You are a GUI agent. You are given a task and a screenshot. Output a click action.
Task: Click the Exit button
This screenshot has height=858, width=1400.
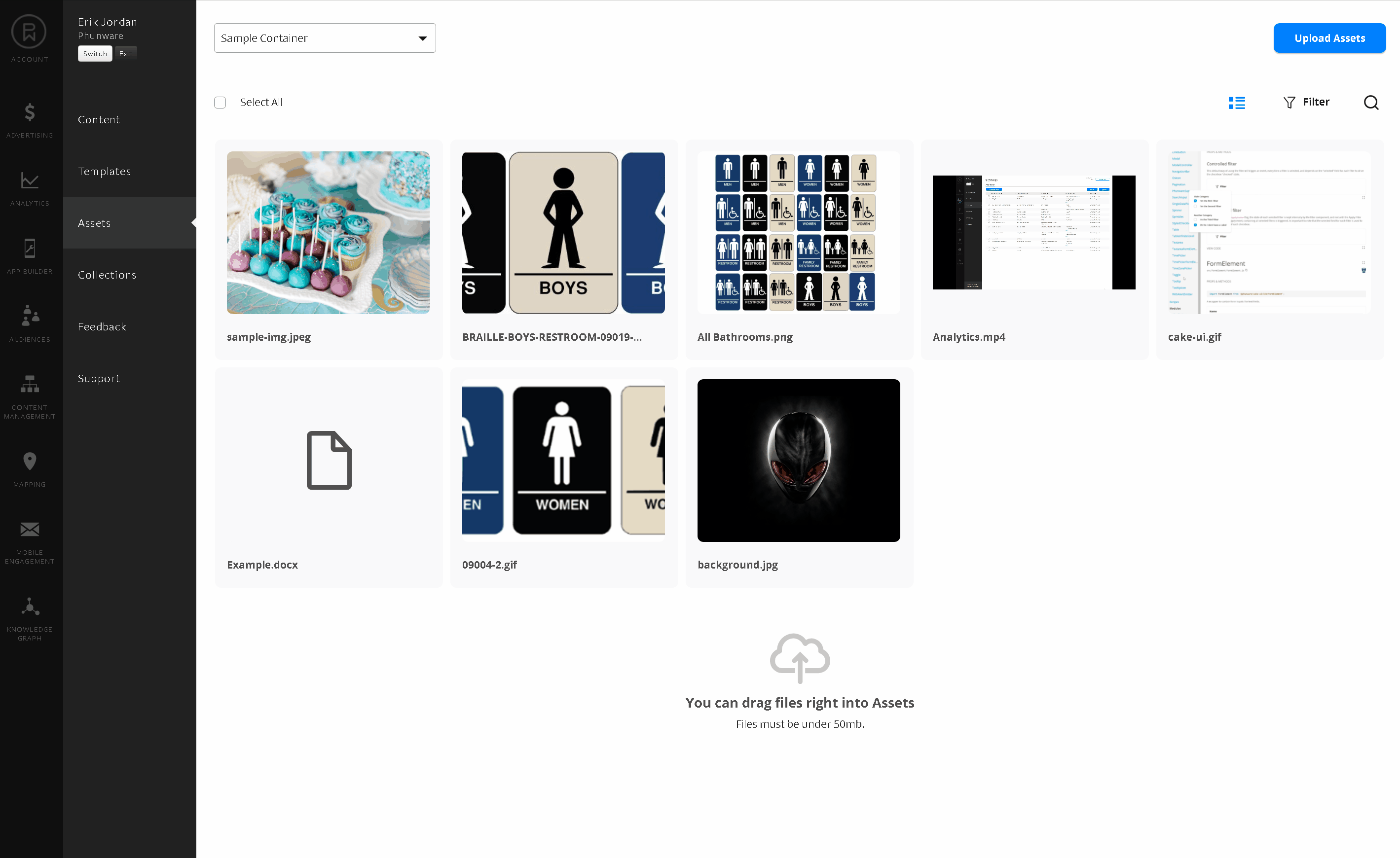coord(125,53)
